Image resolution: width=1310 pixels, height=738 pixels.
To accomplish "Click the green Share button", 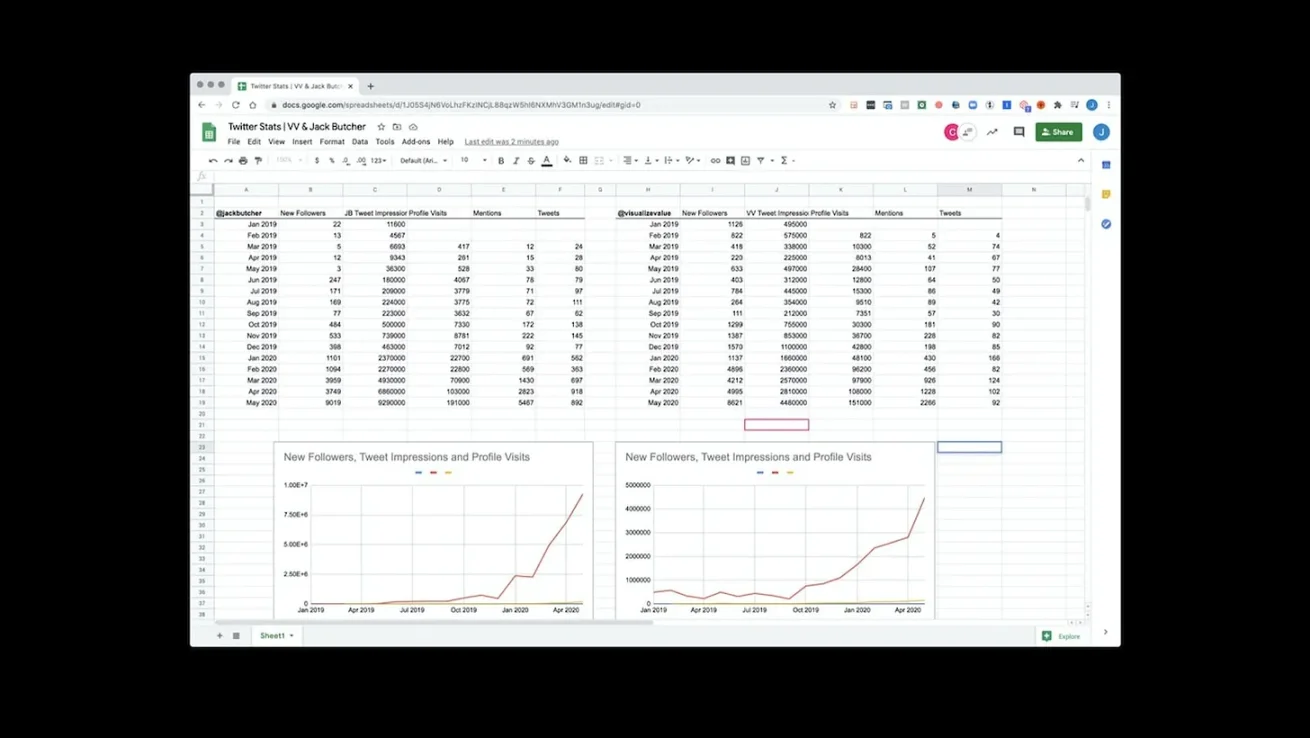I will pyautogui.click(x=1058, y=132).
